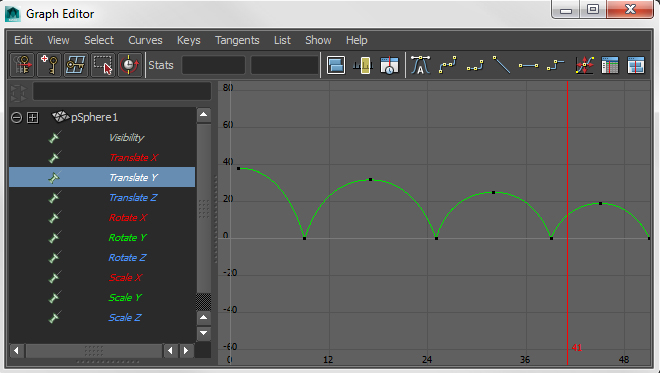Select the Rotate X channel
Screen dimensions: 660x373
(128, 218)
